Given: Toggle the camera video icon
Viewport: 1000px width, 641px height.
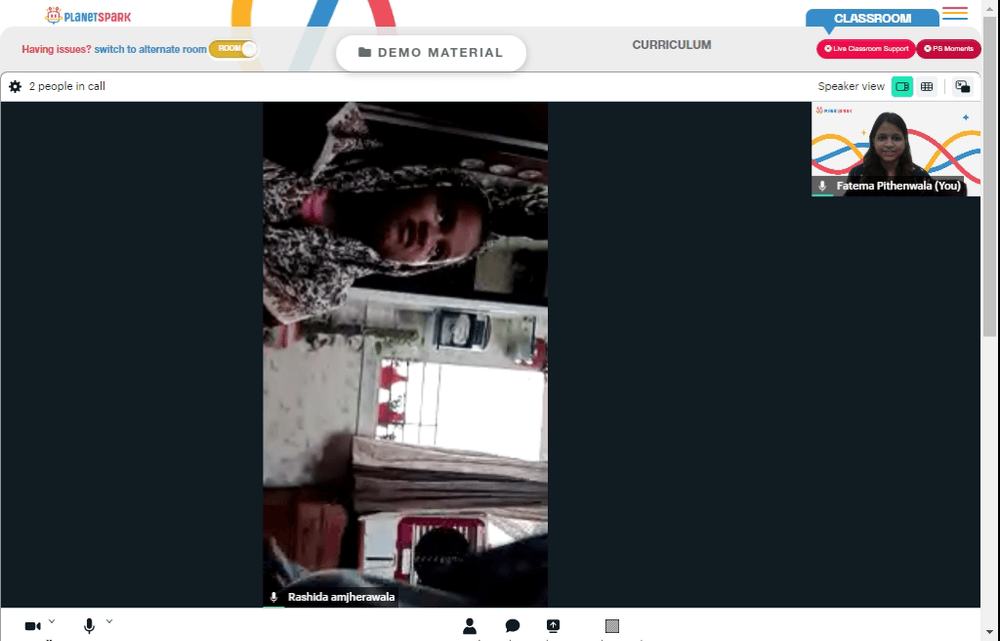Looking at the screenshot, I should [x=33, y=626].
